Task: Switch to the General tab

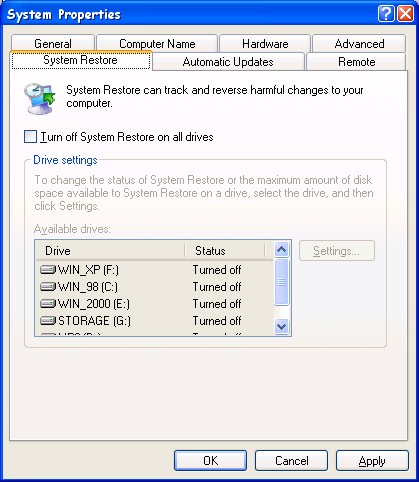Action: (53, 43)
